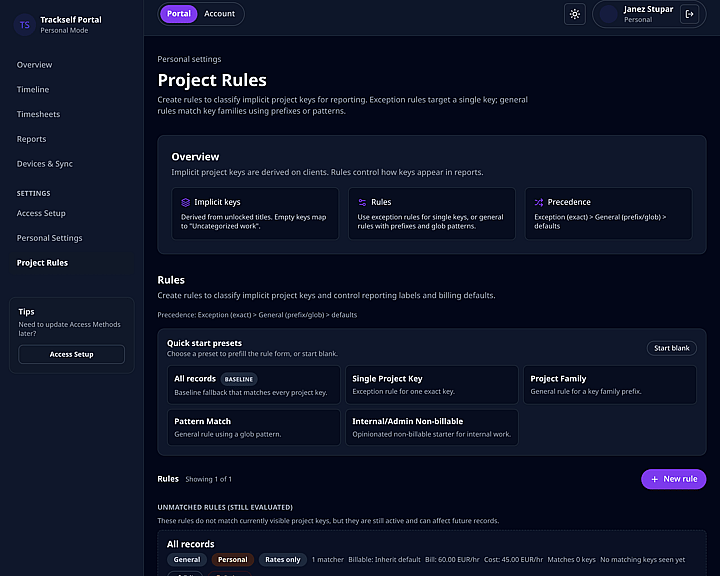Click the Precedence overview card
The width and height of the screenshot is (720, 576).
(608, 213)
